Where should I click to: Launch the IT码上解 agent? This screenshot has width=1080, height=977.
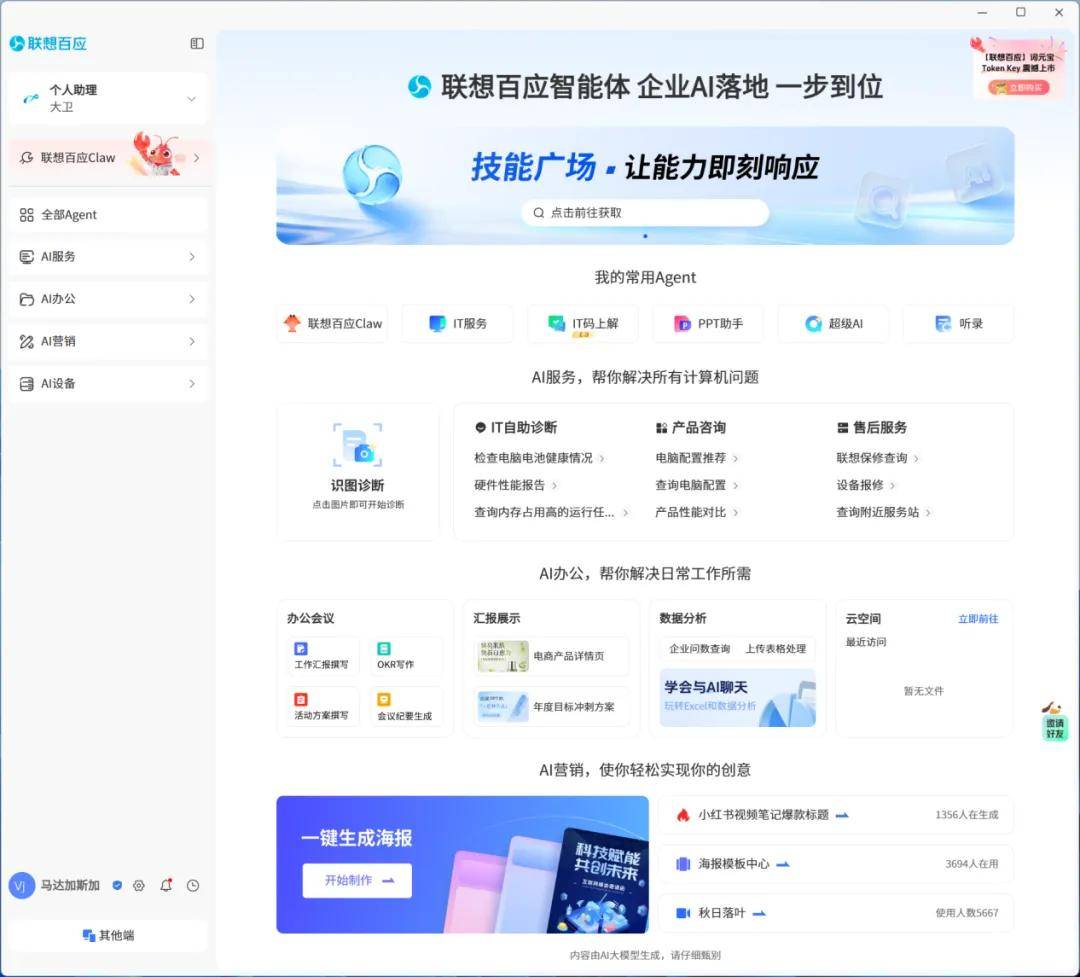pyautogui.click(x=583, y=323)
